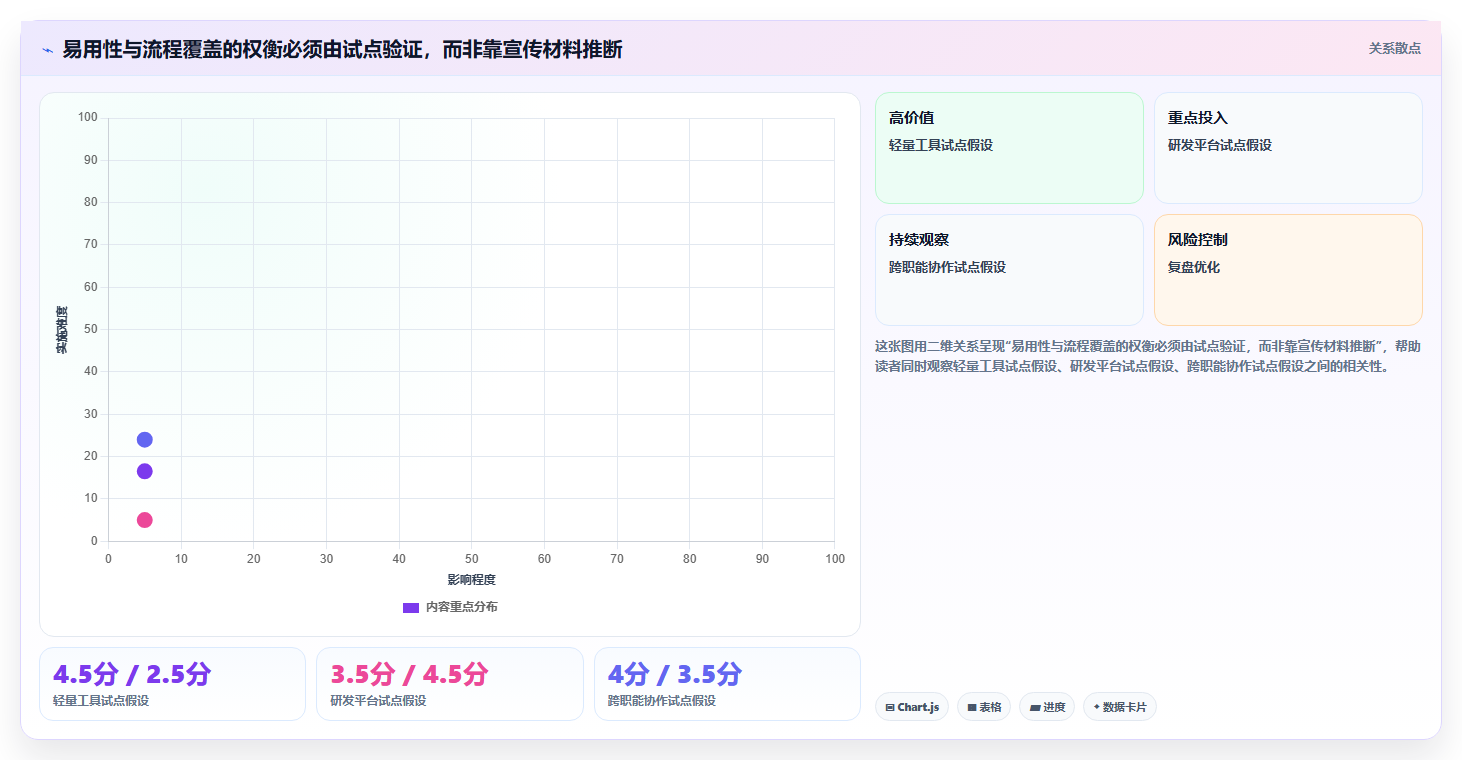1462x760 pixels.
Task: Click the chart description paragraph
Action: tap(1147, 356)
